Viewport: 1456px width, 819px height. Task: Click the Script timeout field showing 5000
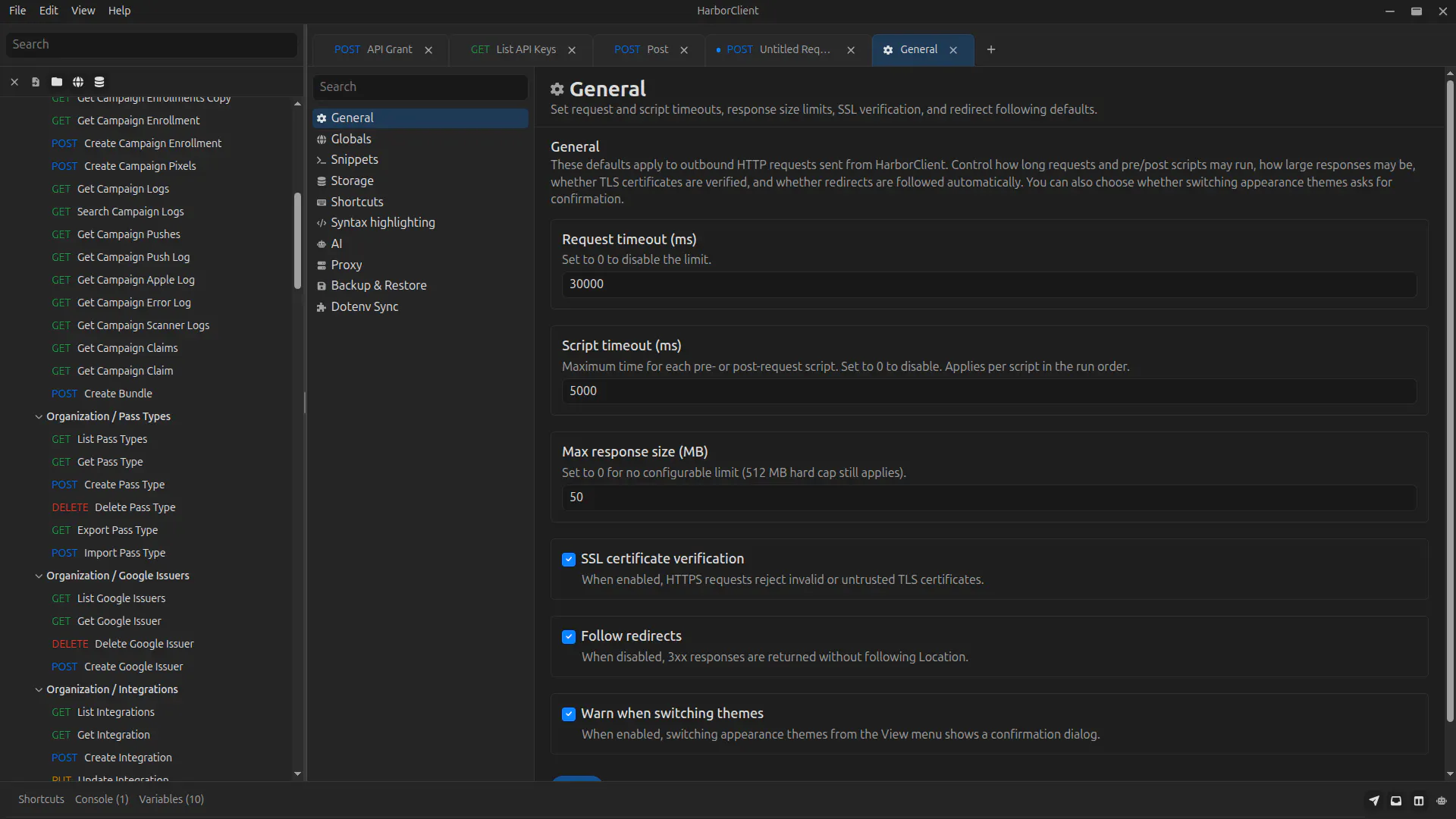pyautogui.click(x=989, y=391)
